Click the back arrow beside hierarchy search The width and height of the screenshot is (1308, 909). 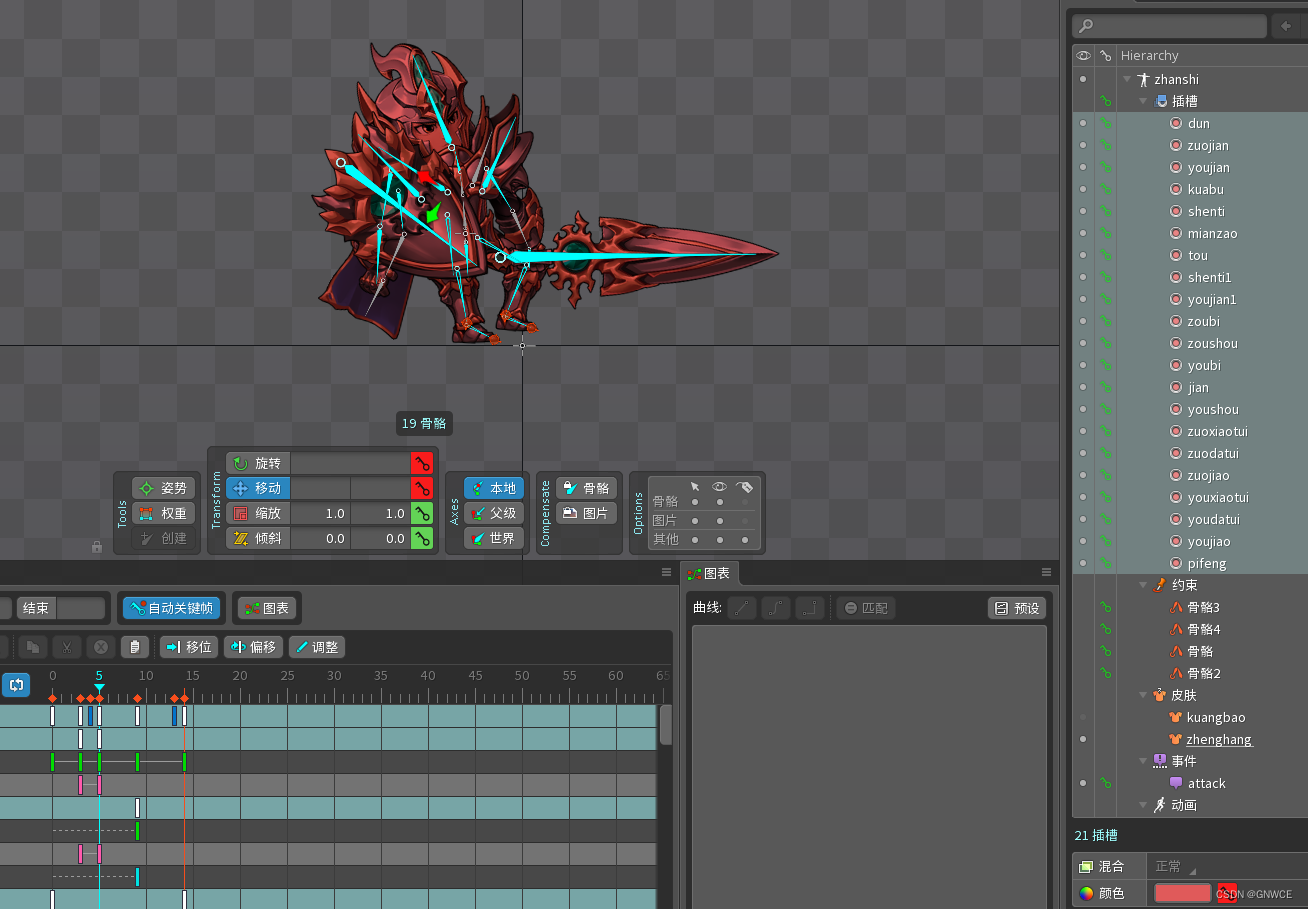(1287, 26)
